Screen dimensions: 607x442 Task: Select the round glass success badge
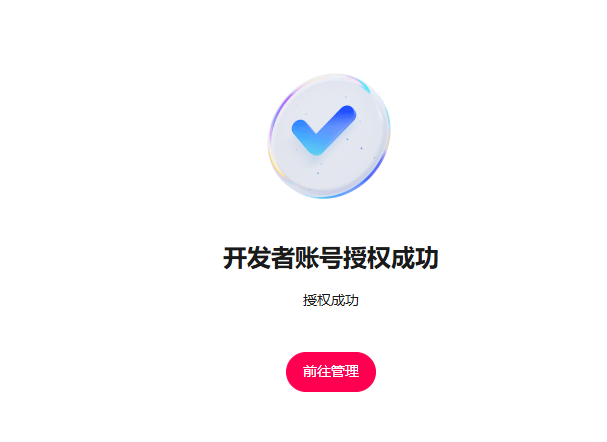tap(329, 136)
